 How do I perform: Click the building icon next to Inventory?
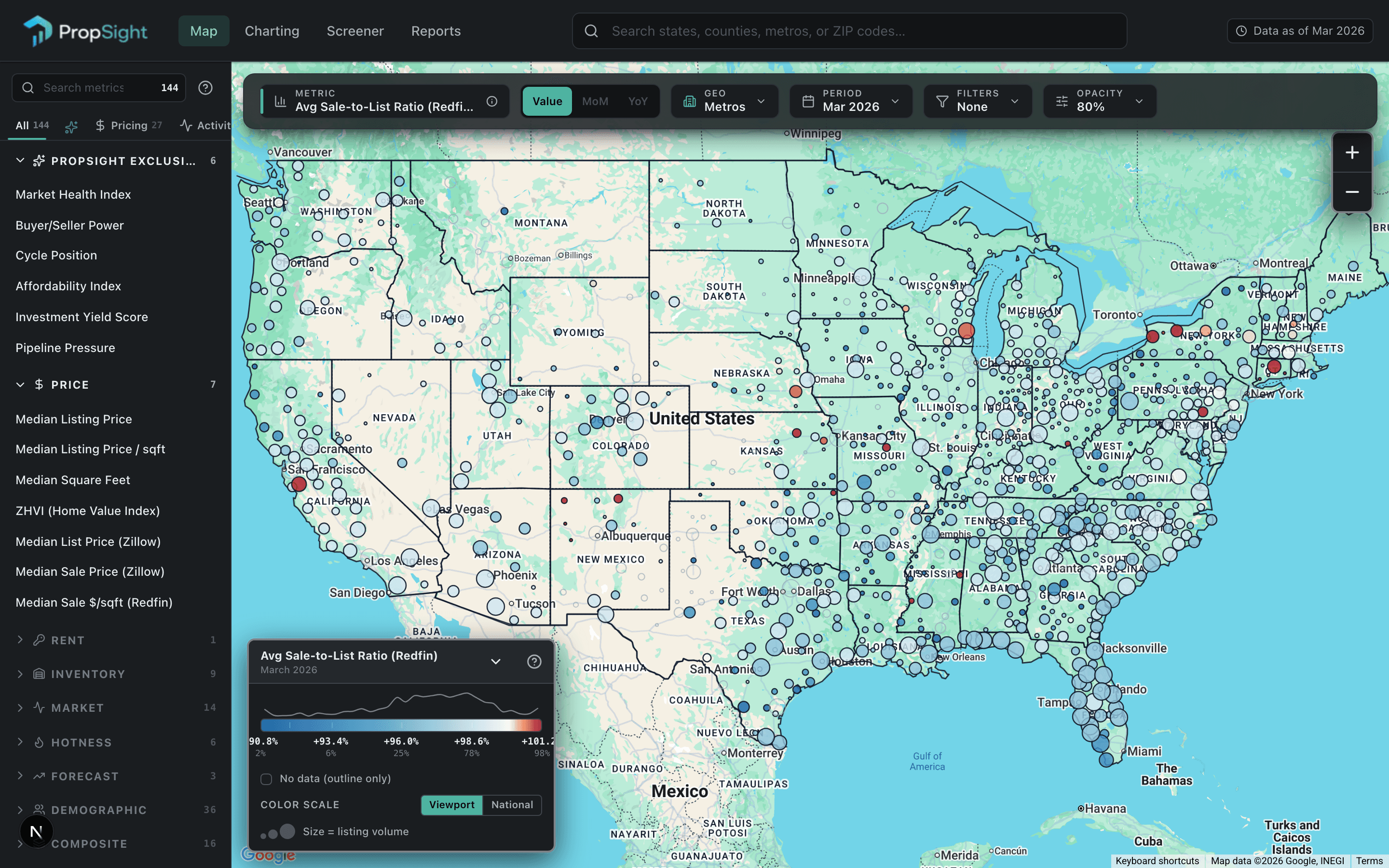[x=39, y=673]
